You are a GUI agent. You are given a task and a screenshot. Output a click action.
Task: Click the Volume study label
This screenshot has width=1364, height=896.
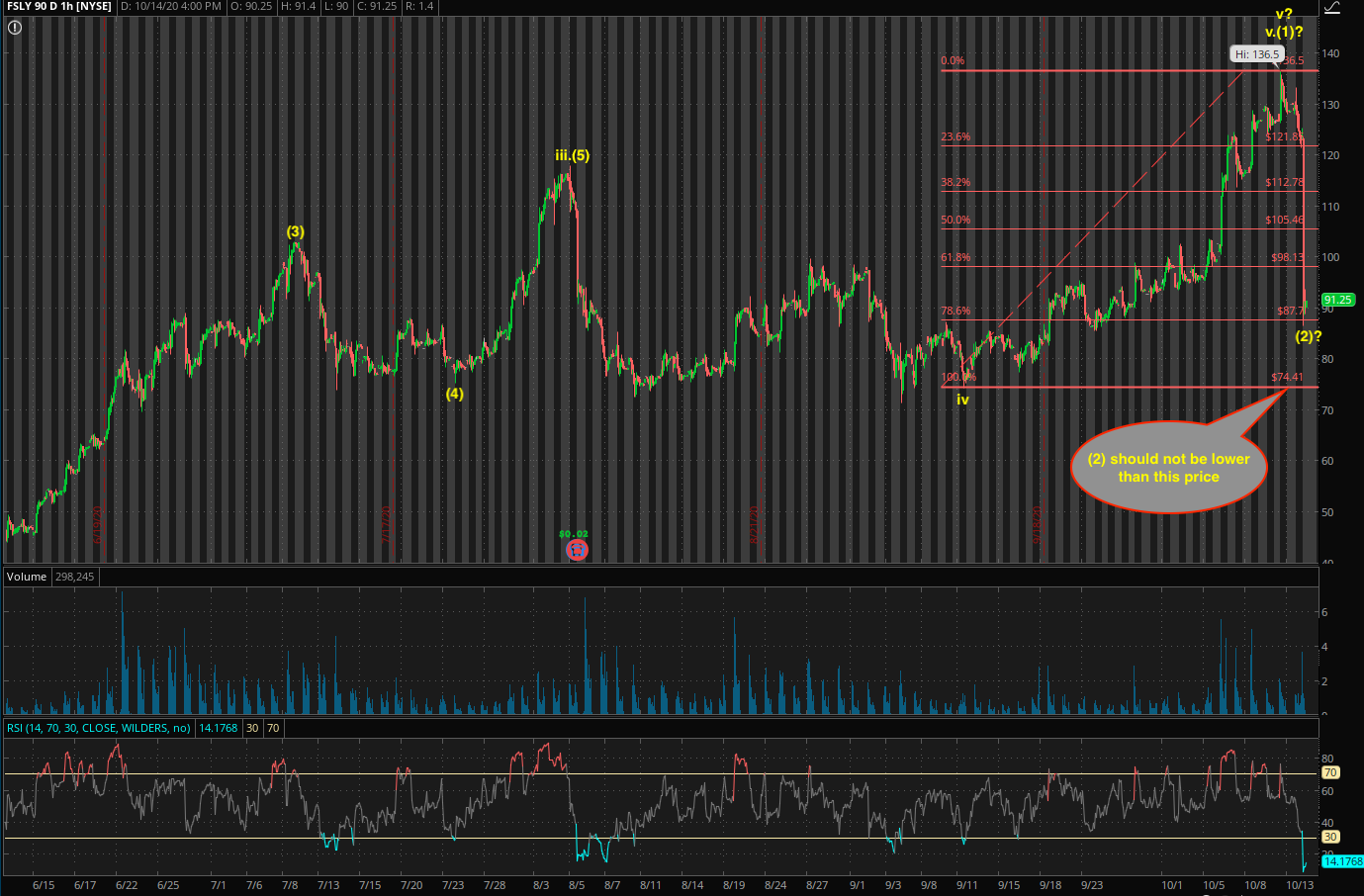(27, 577)
